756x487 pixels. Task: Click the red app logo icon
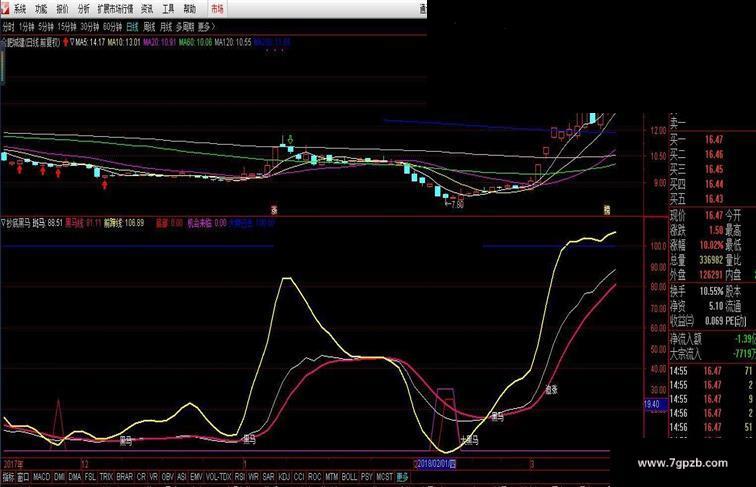pyautogui.click(x=4, y=8)
